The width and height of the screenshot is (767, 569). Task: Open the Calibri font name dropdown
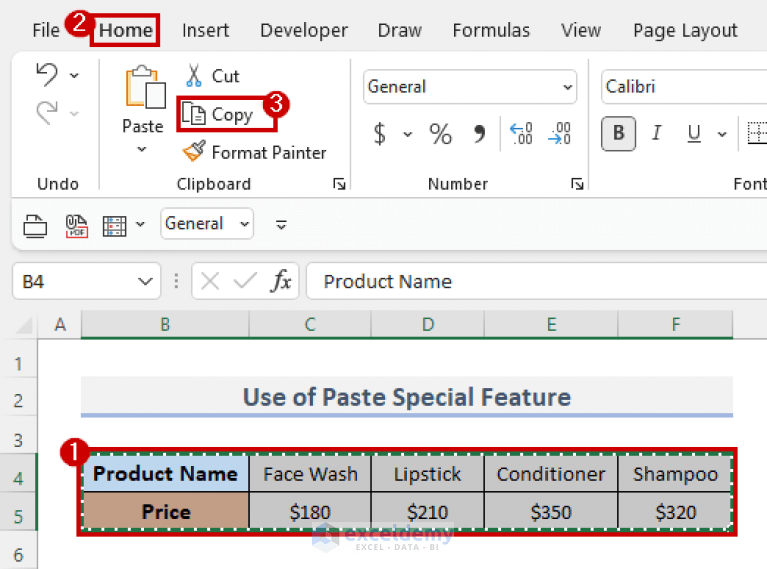point(684,87)
